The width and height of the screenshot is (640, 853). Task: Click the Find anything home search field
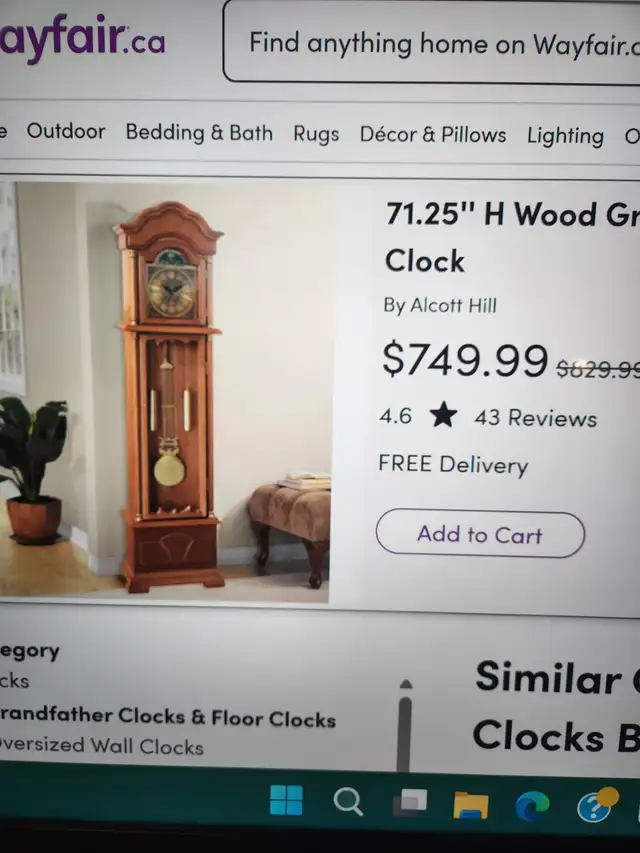click(431, 42)
